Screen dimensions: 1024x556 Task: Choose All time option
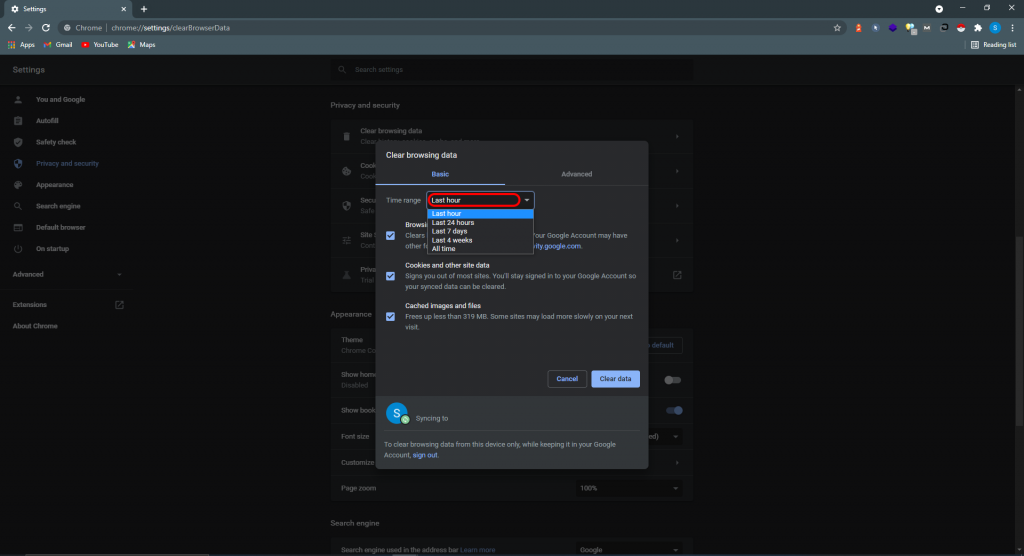coord(480,249)
